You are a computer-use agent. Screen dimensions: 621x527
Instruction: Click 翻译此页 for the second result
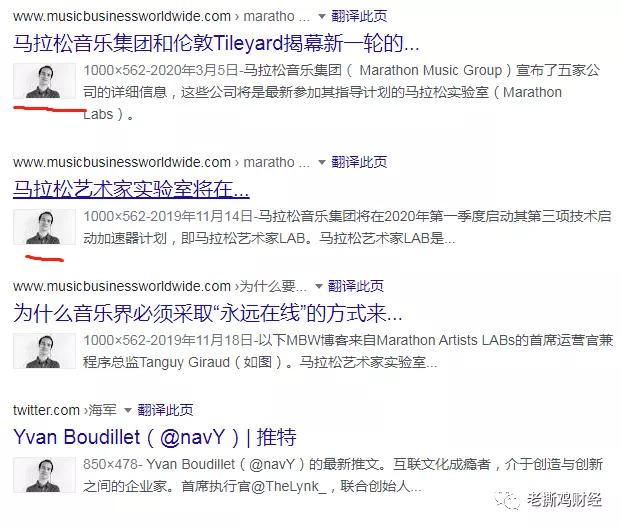coord(359,162)
